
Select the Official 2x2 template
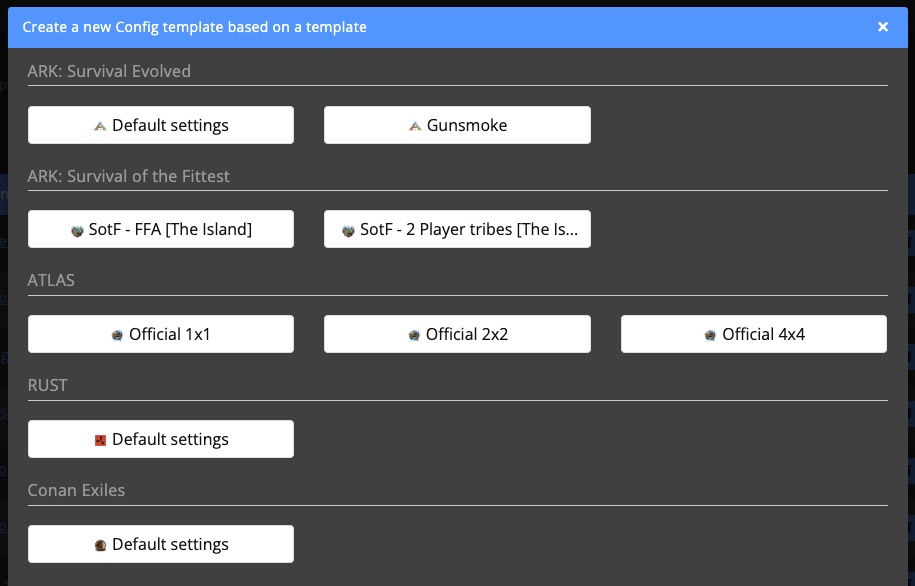456,333
